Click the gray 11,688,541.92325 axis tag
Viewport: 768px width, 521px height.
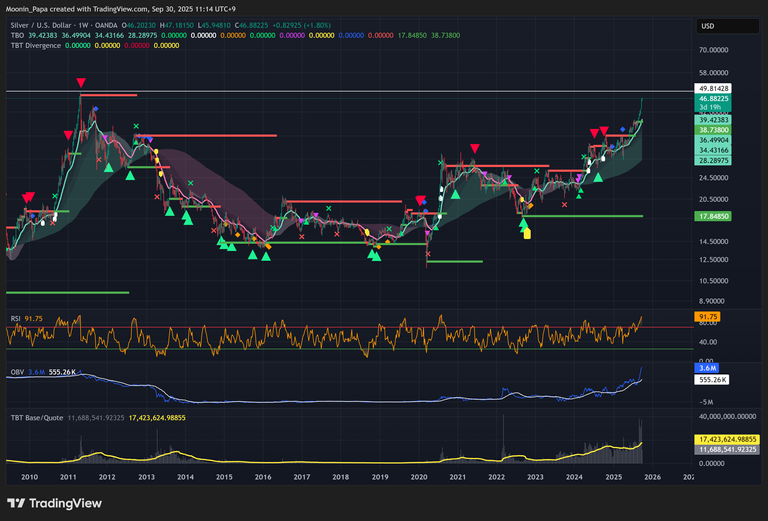[x=727, y=450]
